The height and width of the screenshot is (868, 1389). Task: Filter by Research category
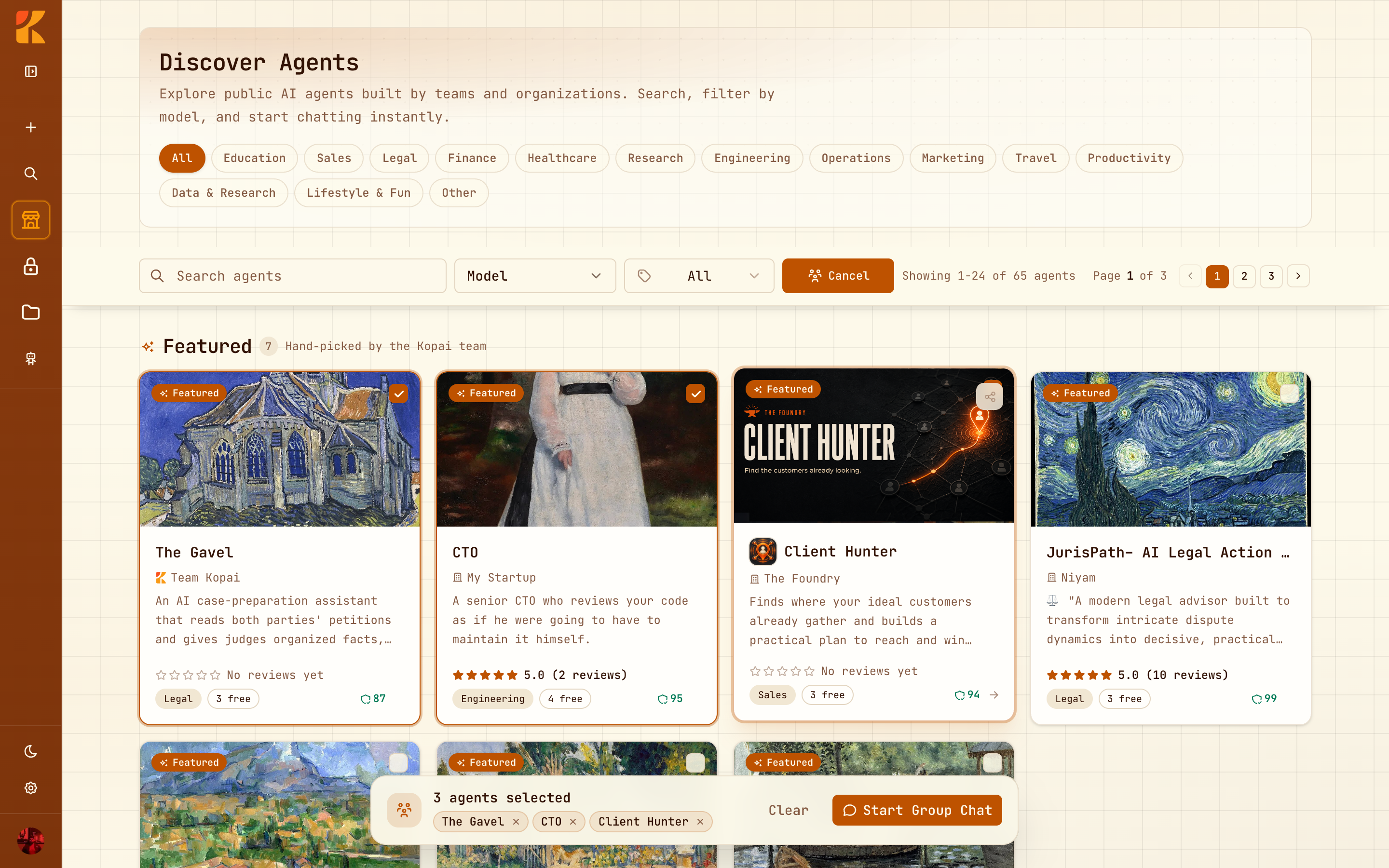click(x=655, y=158)
